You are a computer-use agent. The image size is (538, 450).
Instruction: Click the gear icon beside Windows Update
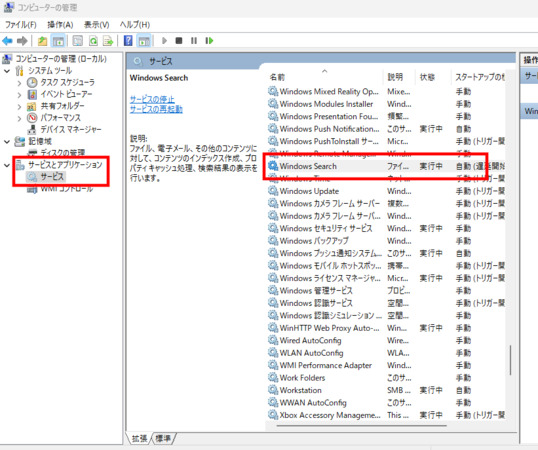click(x=273, y=191)
